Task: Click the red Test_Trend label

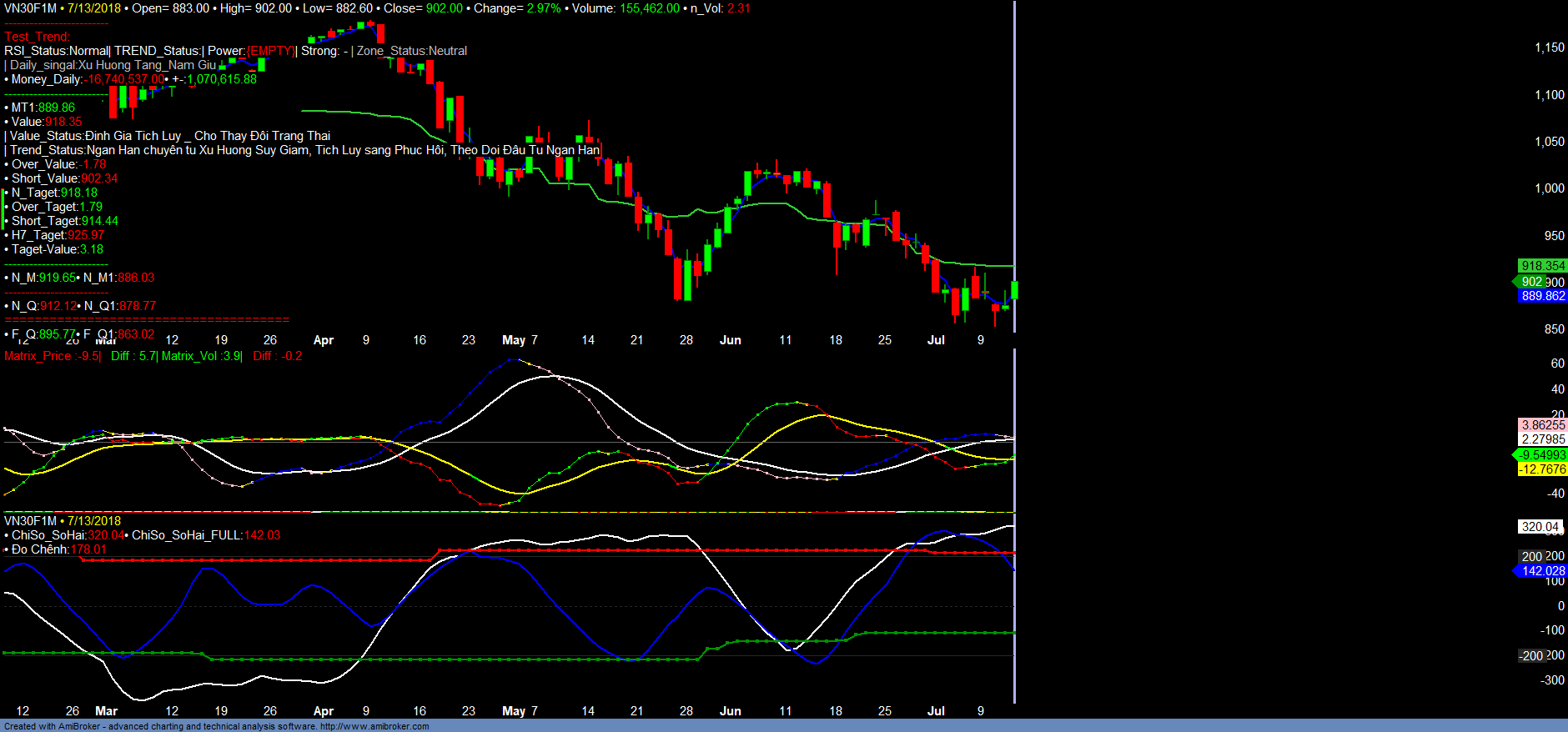Action: tap(37, 37)
